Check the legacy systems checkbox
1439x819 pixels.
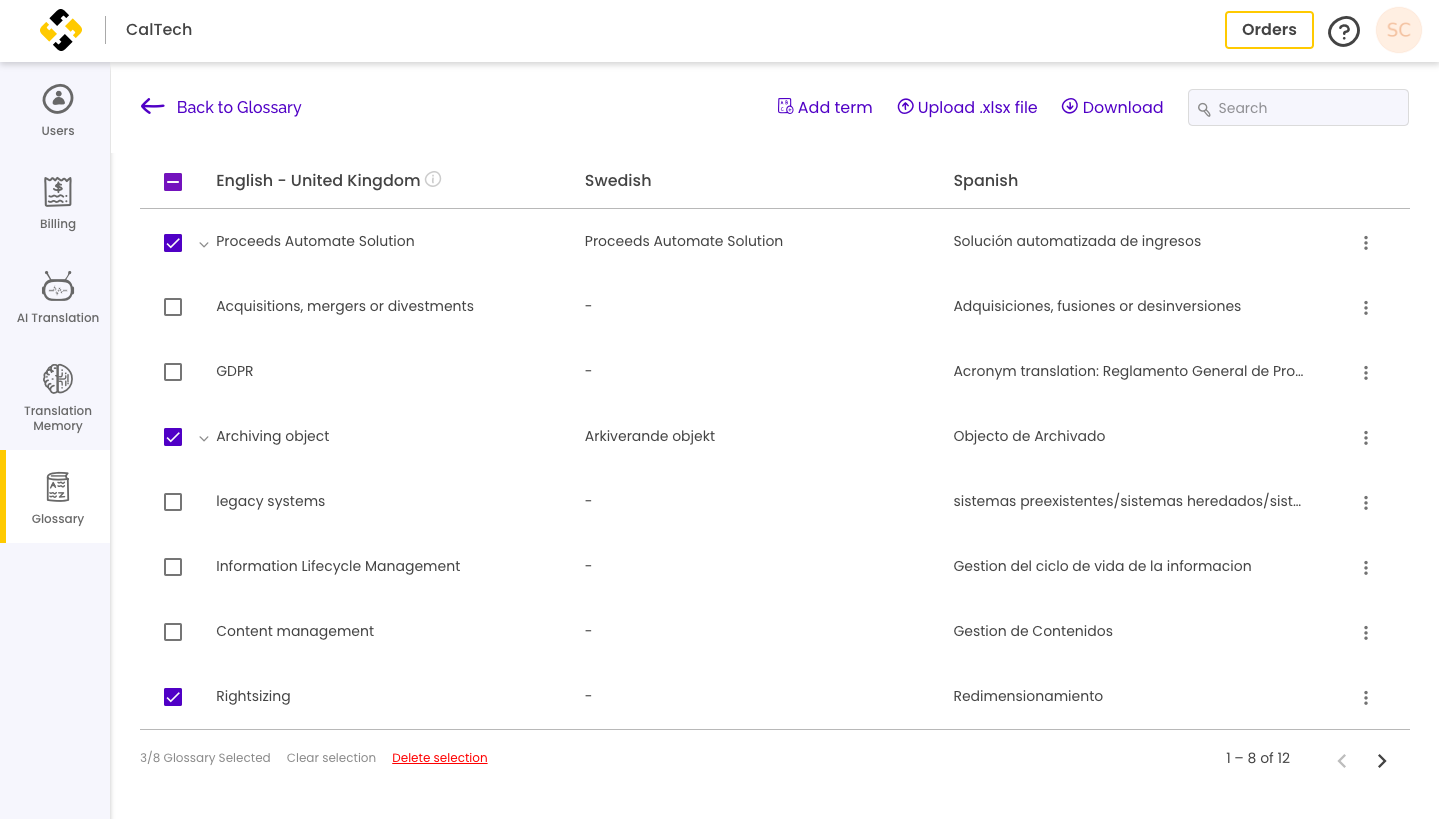click(173, 502)
